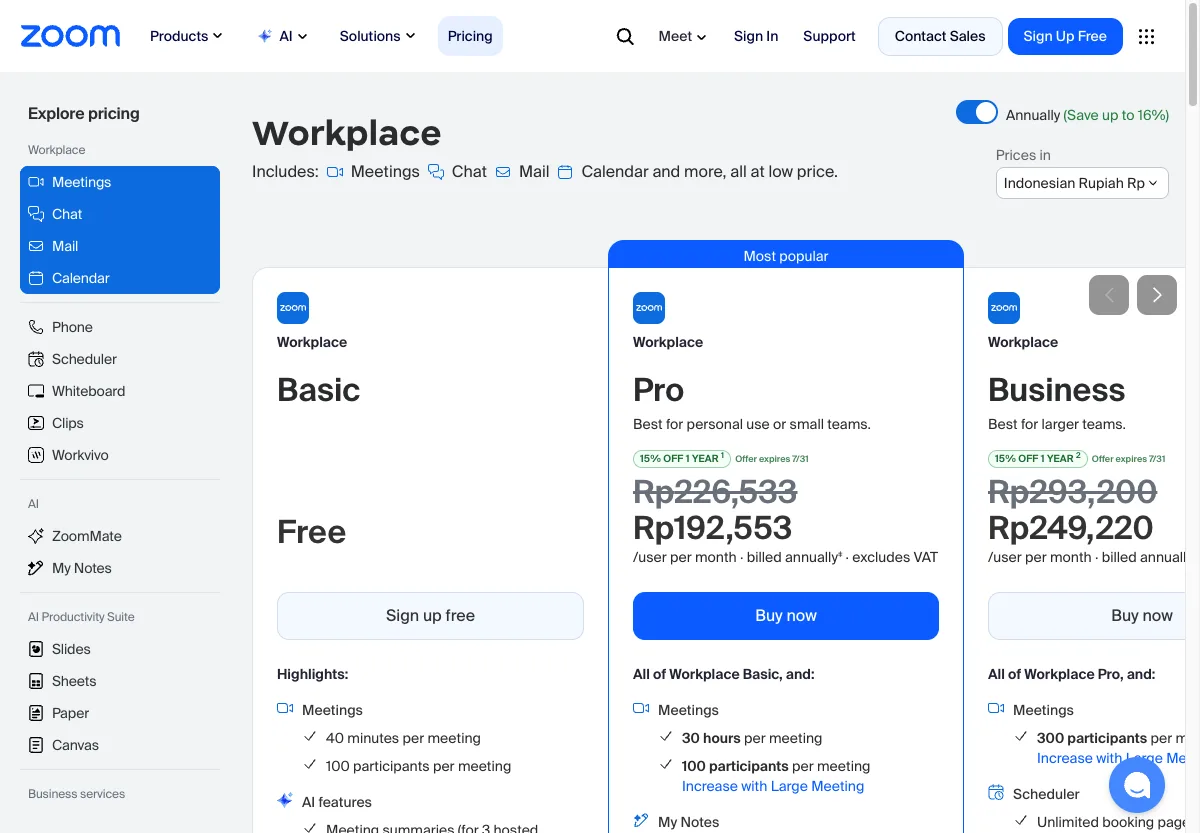The width and height of the screenshot is (1200, 833).
Task: Click the 'Rp192,553' Pro price text
Action: (713, 527)
